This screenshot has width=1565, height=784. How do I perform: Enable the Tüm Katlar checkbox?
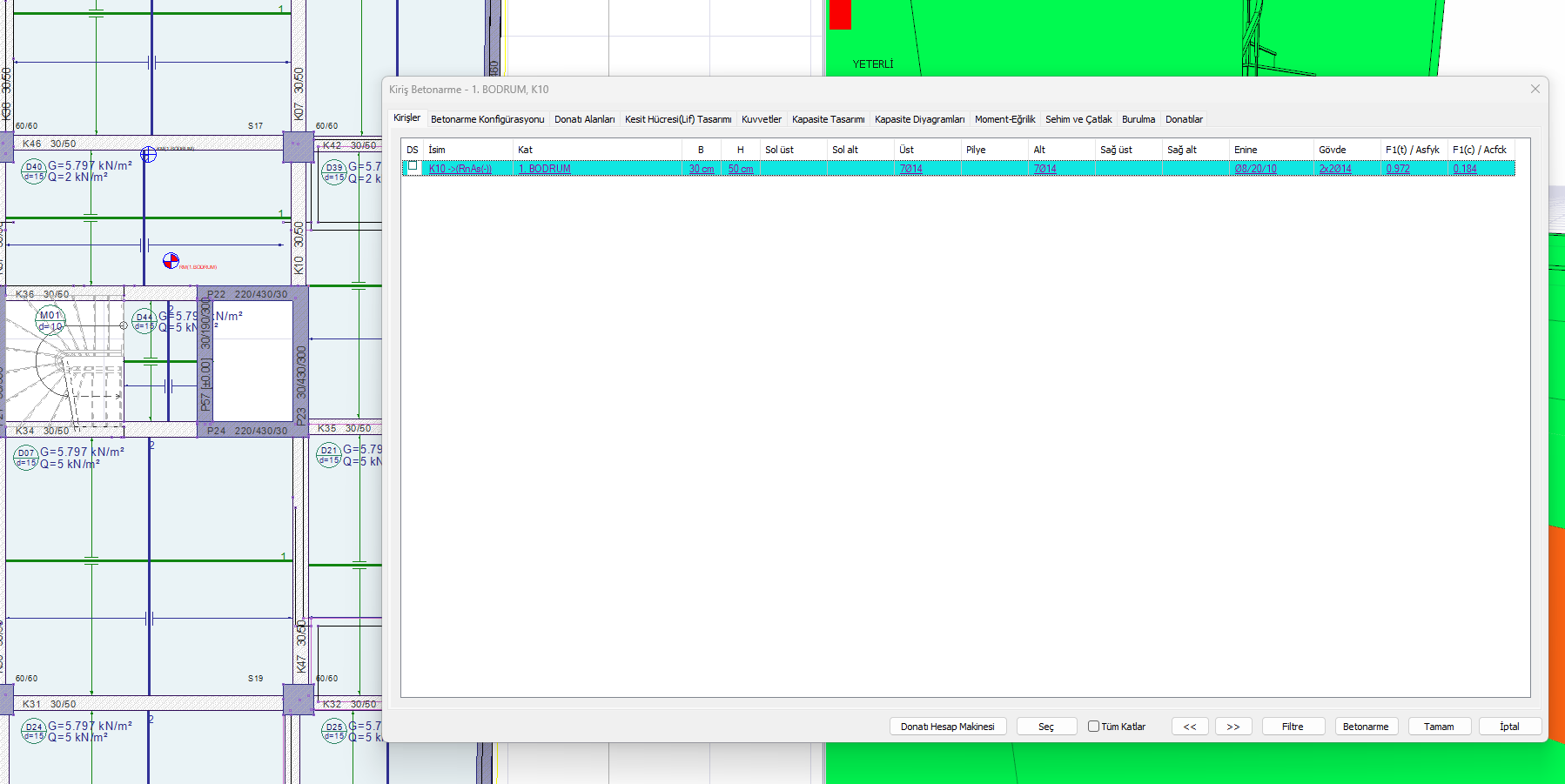click(1093, 727)
